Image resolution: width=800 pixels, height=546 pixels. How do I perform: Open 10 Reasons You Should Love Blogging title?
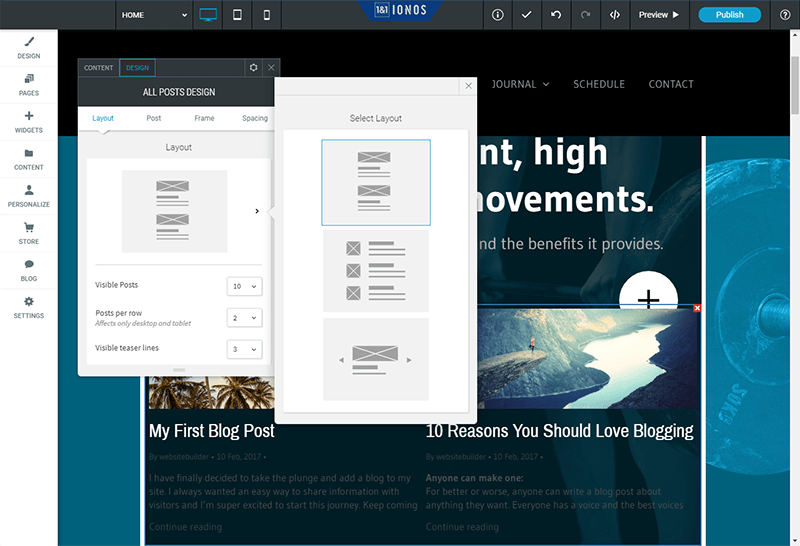coord(560,431)
